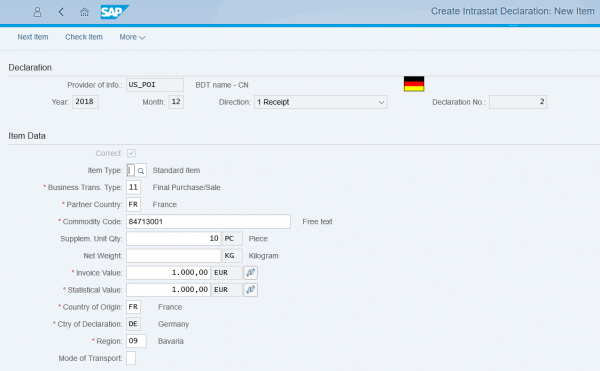This screenshot has width=600, height=371.
Task: Click Check Item in the toolbar
Action: (84, 37)
